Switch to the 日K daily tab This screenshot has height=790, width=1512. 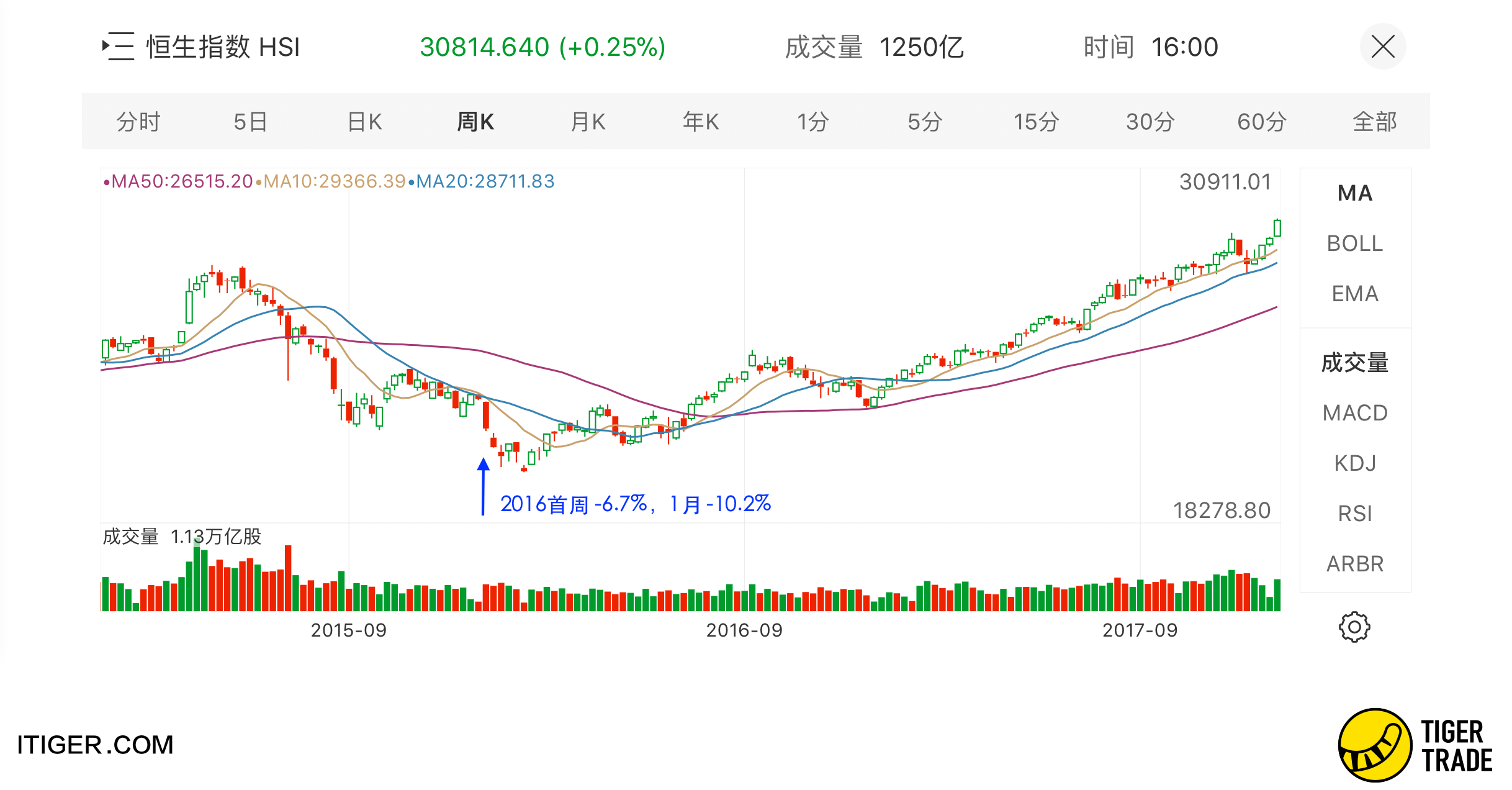coord(364,122)
